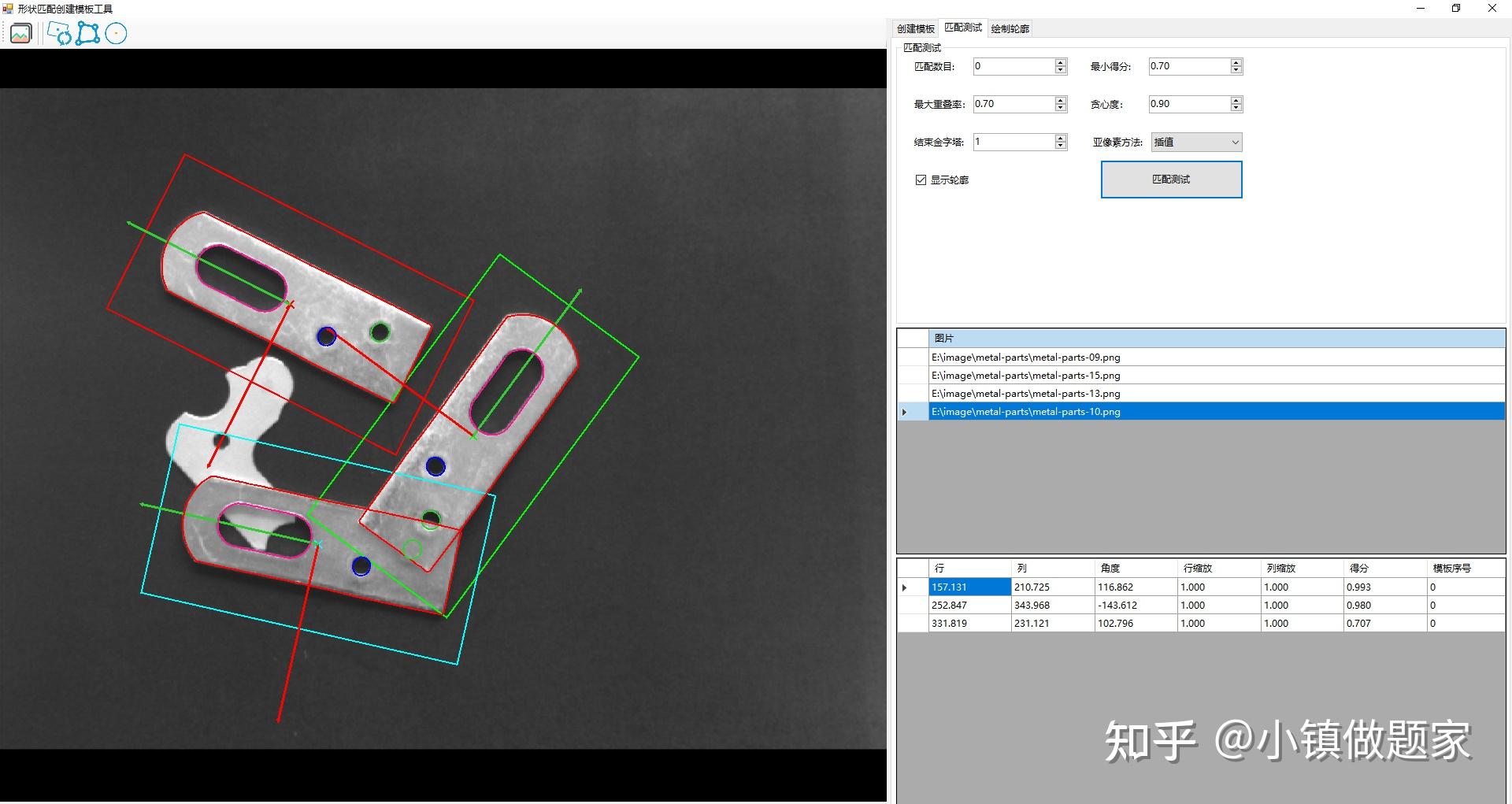Select the metal-parts-13.png image row
The image size is (1512, 804).
tap(1025, 393)
